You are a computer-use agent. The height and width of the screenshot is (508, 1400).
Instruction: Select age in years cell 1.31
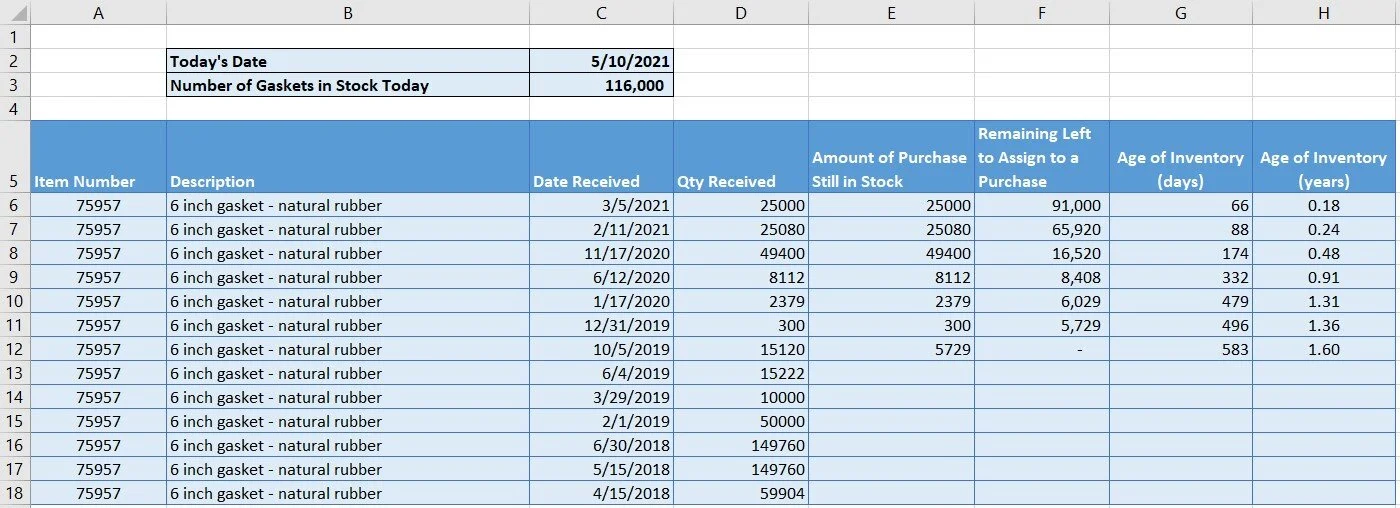coord(1324,302)
